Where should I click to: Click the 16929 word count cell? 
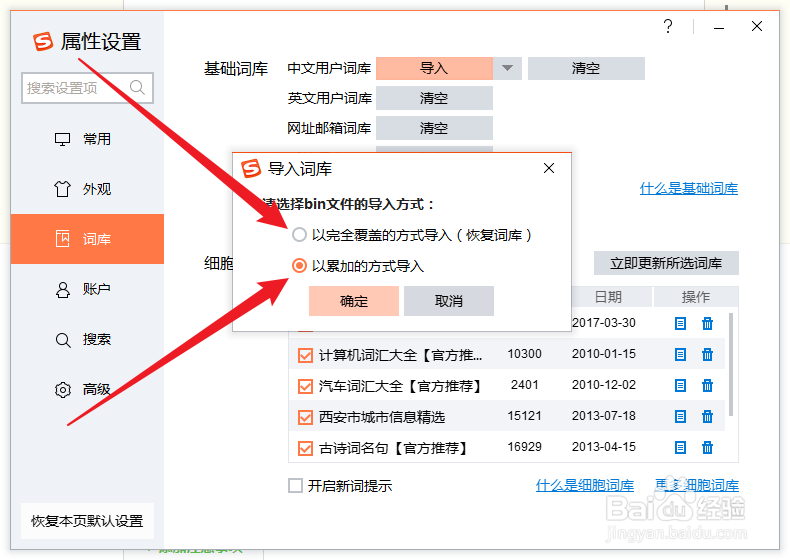pyautogui.click(x=524, y=447)
